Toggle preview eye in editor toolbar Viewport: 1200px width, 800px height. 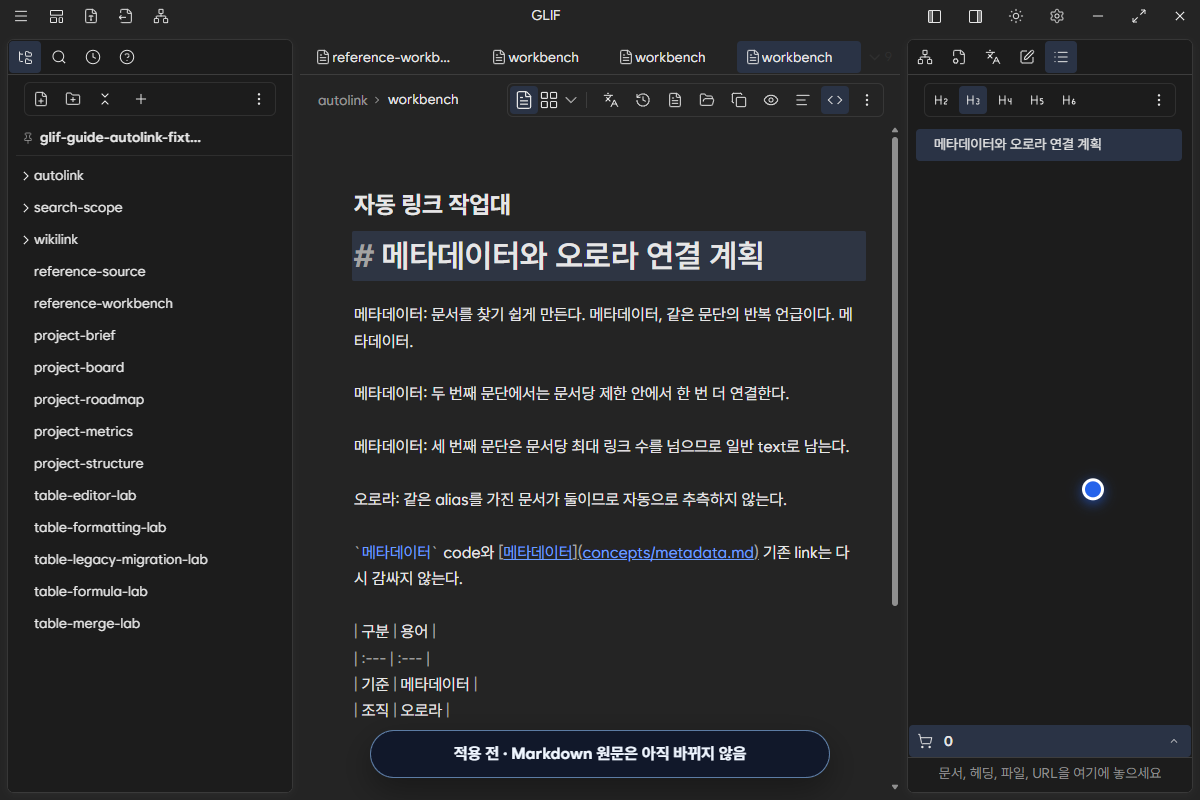[x=771, y=100]
